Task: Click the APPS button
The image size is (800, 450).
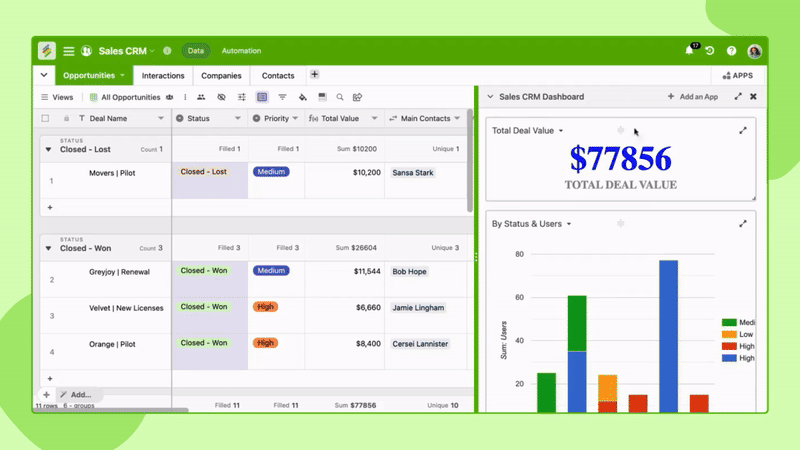Action: [738, 76]
